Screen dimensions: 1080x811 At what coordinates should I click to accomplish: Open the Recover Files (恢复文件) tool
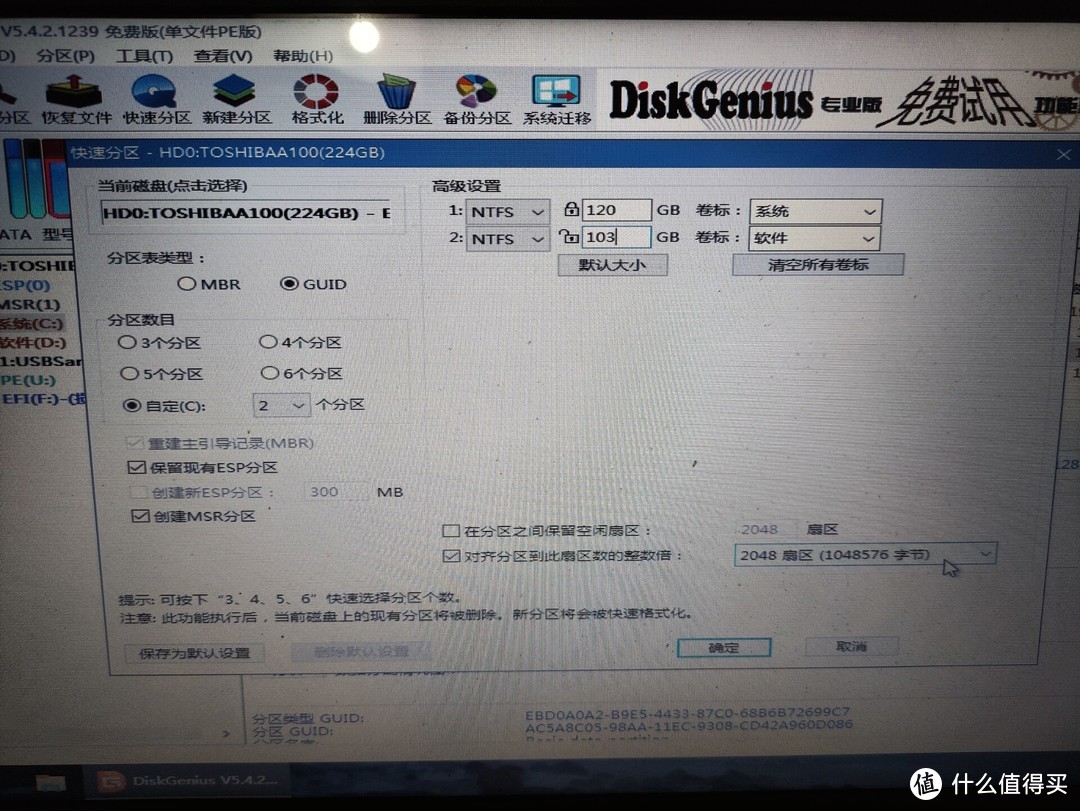[x=76, y=100]
